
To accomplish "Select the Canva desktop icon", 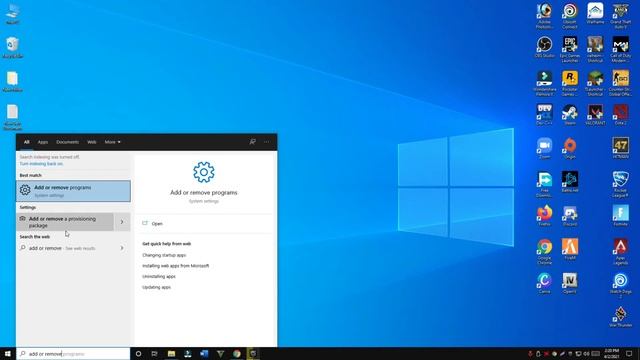I will 544,283.
